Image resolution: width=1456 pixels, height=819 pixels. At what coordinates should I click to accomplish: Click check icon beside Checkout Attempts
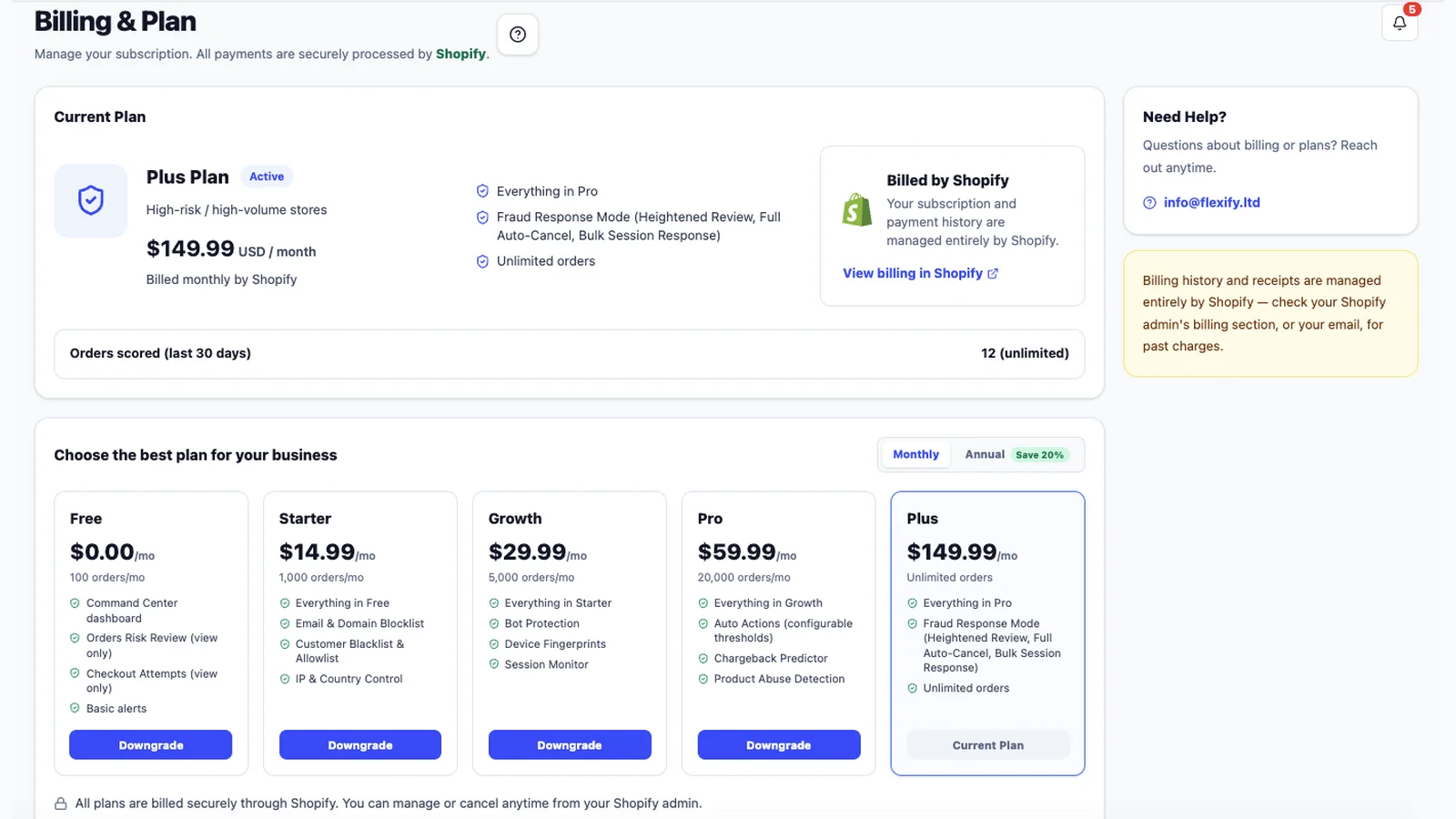coord(75,673)
